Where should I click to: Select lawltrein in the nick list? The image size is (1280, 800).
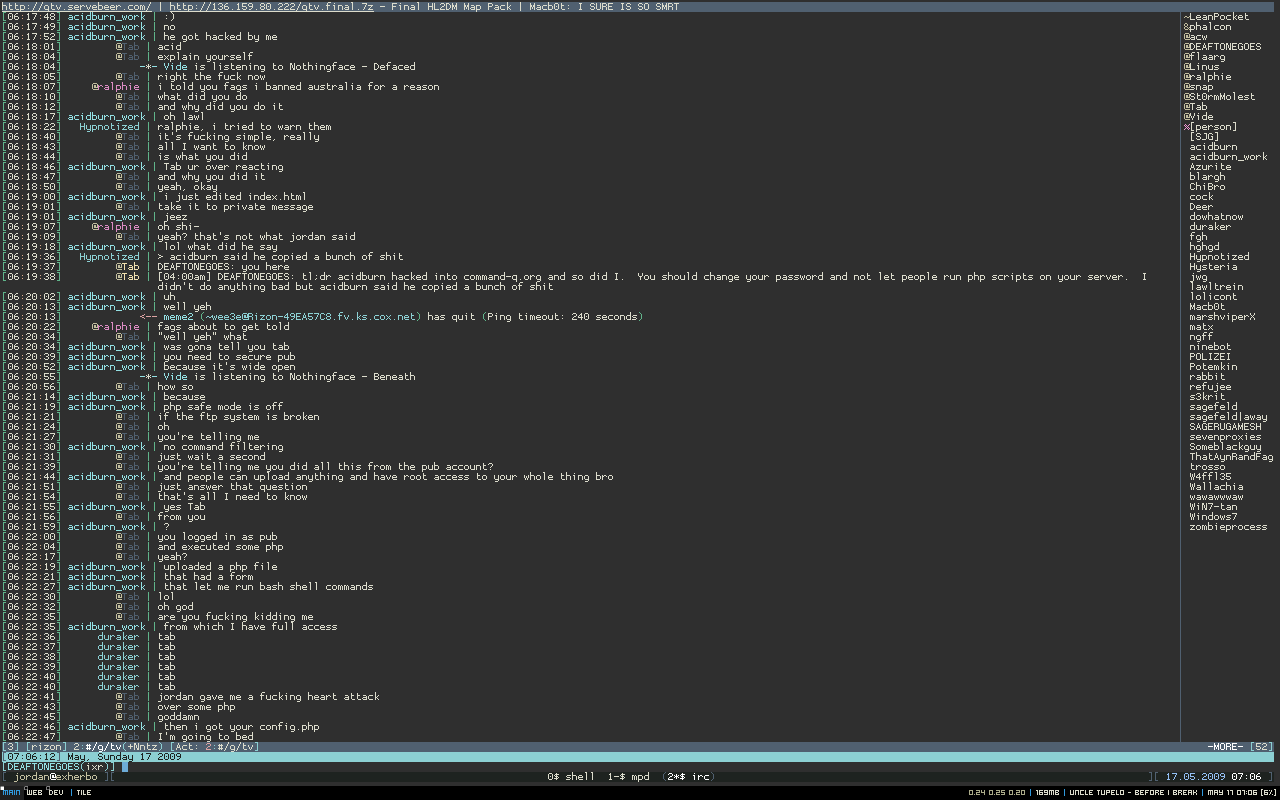coord(1216,287)
